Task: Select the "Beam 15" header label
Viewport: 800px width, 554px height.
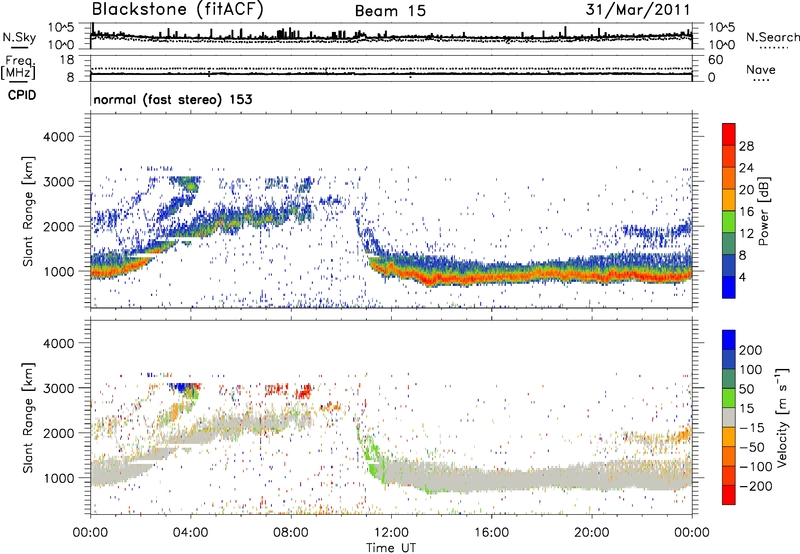Action: [390, 11]
